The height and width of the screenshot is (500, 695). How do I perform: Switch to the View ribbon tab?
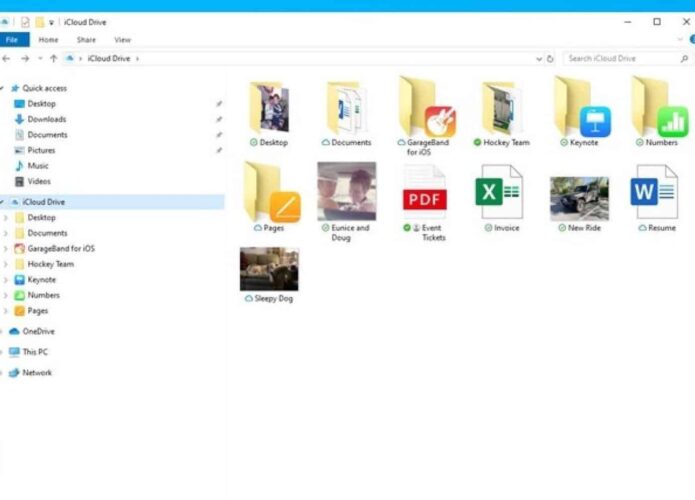[x=122, y=39]
